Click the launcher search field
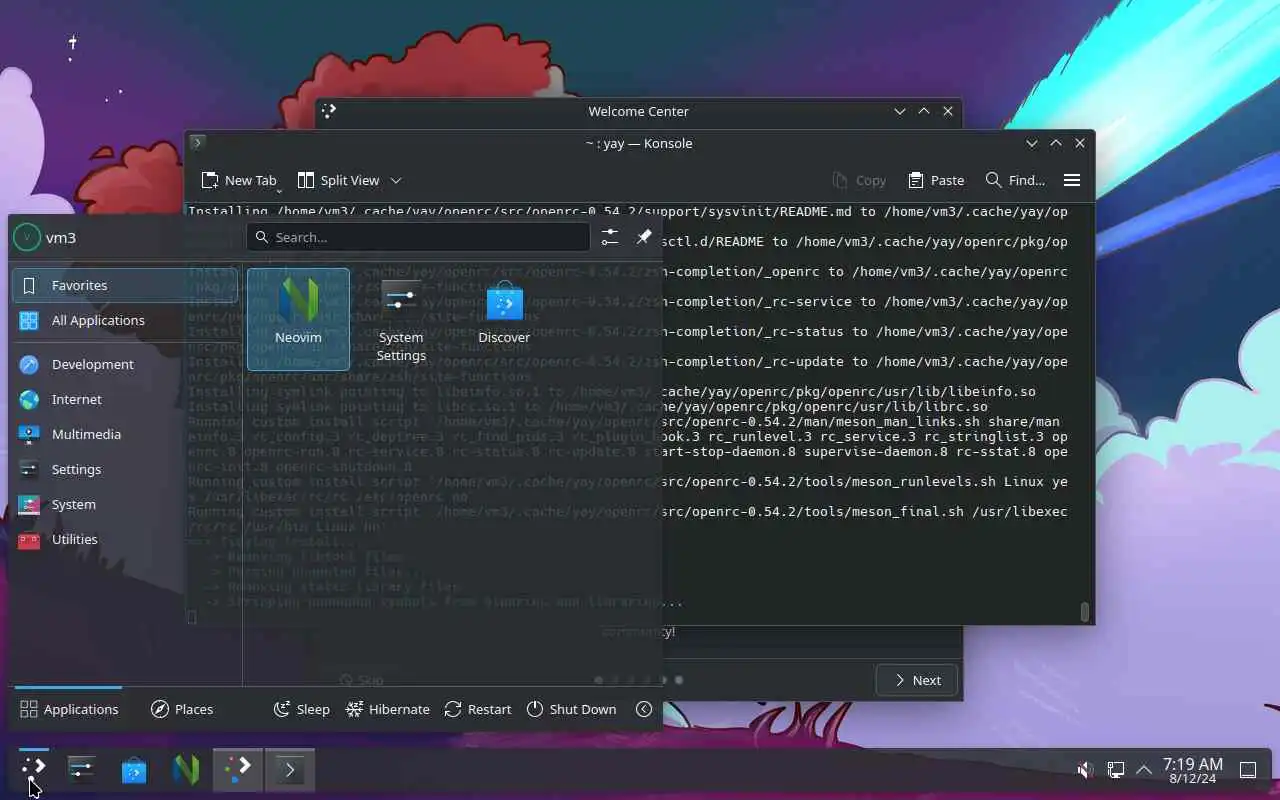This screenshot has height=800, width=1280. 418,237
